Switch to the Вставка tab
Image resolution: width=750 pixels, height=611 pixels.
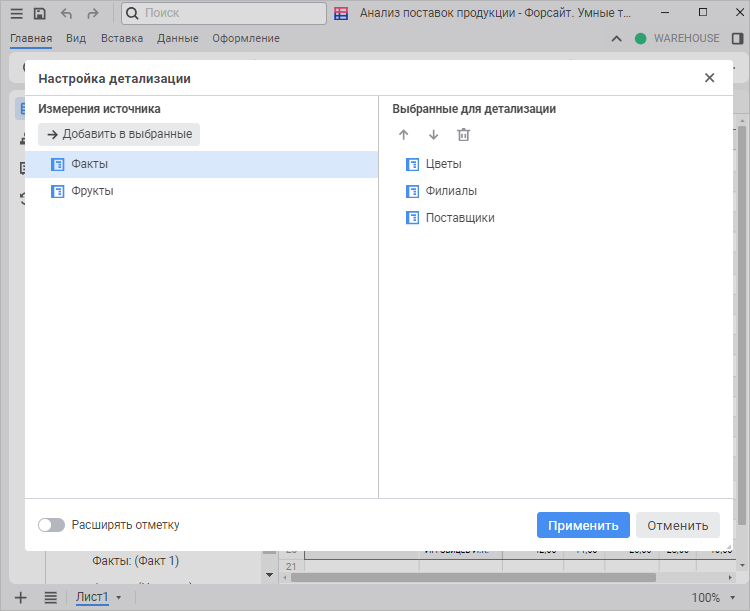[122, 38]
